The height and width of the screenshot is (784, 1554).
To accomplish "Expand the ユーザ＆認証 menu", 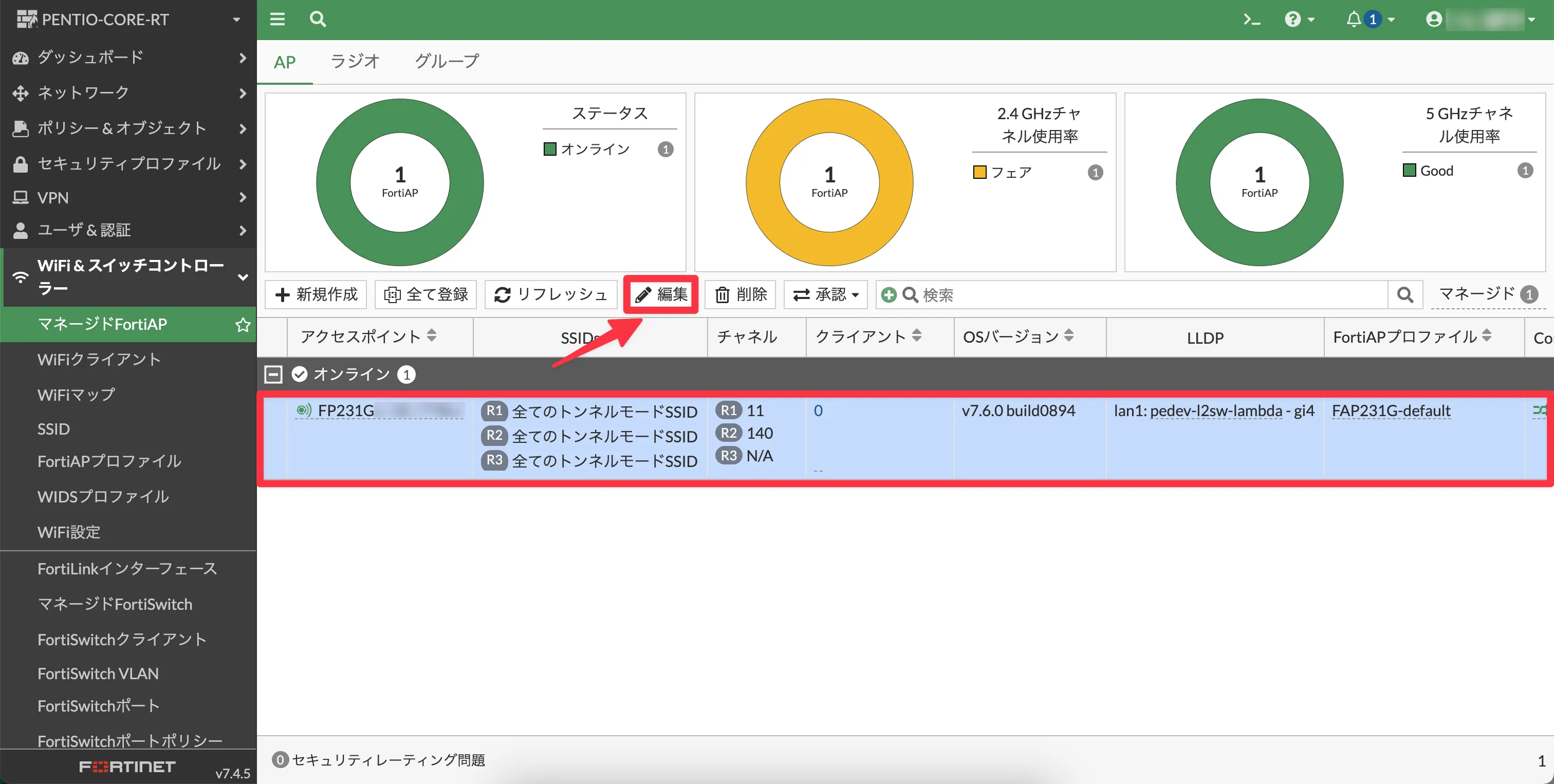I will click(128, 230).
